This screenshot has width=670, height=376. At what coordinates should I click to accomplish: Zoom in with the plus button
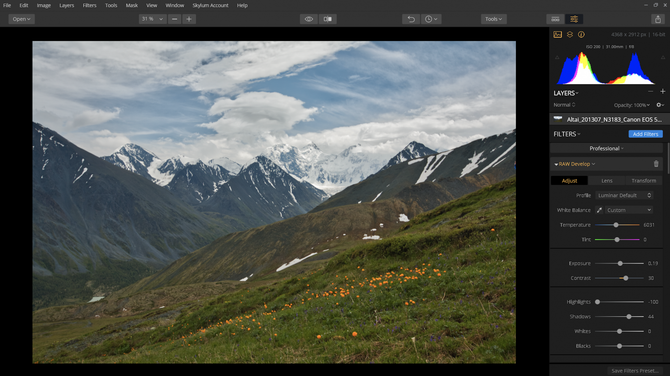click(x=189, y=19)
